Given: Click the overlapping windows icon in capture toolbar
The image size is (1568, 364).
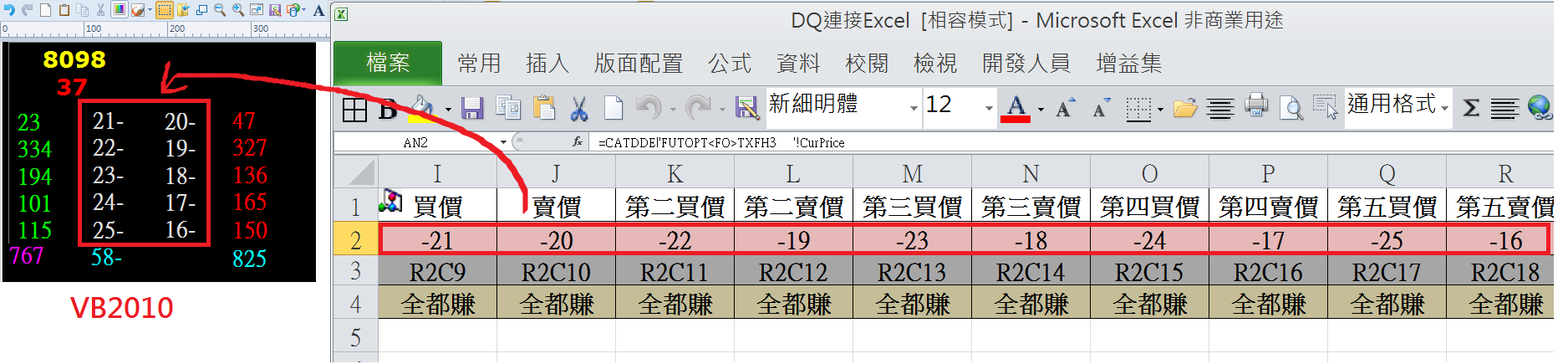Looking at the screenshot, I should coord(201,10).
